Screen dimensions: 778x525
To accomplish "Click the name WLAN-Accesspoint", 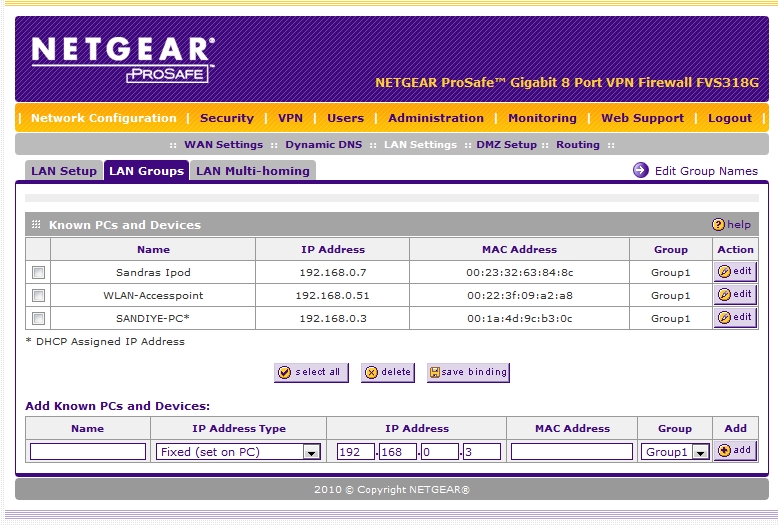I will pyautogui.click(x=153, y=295).
